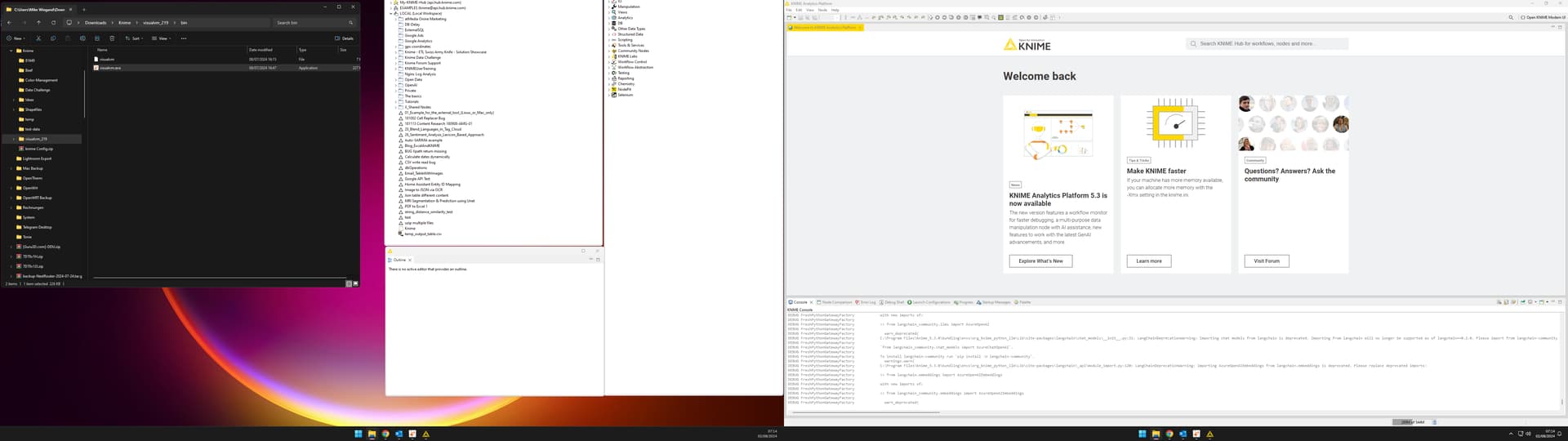Image resolution: width=1568 pixels, height=441 pixels.
Task: Open the See more (...) menu in File Explorer
Action: (x=184, y=38)
